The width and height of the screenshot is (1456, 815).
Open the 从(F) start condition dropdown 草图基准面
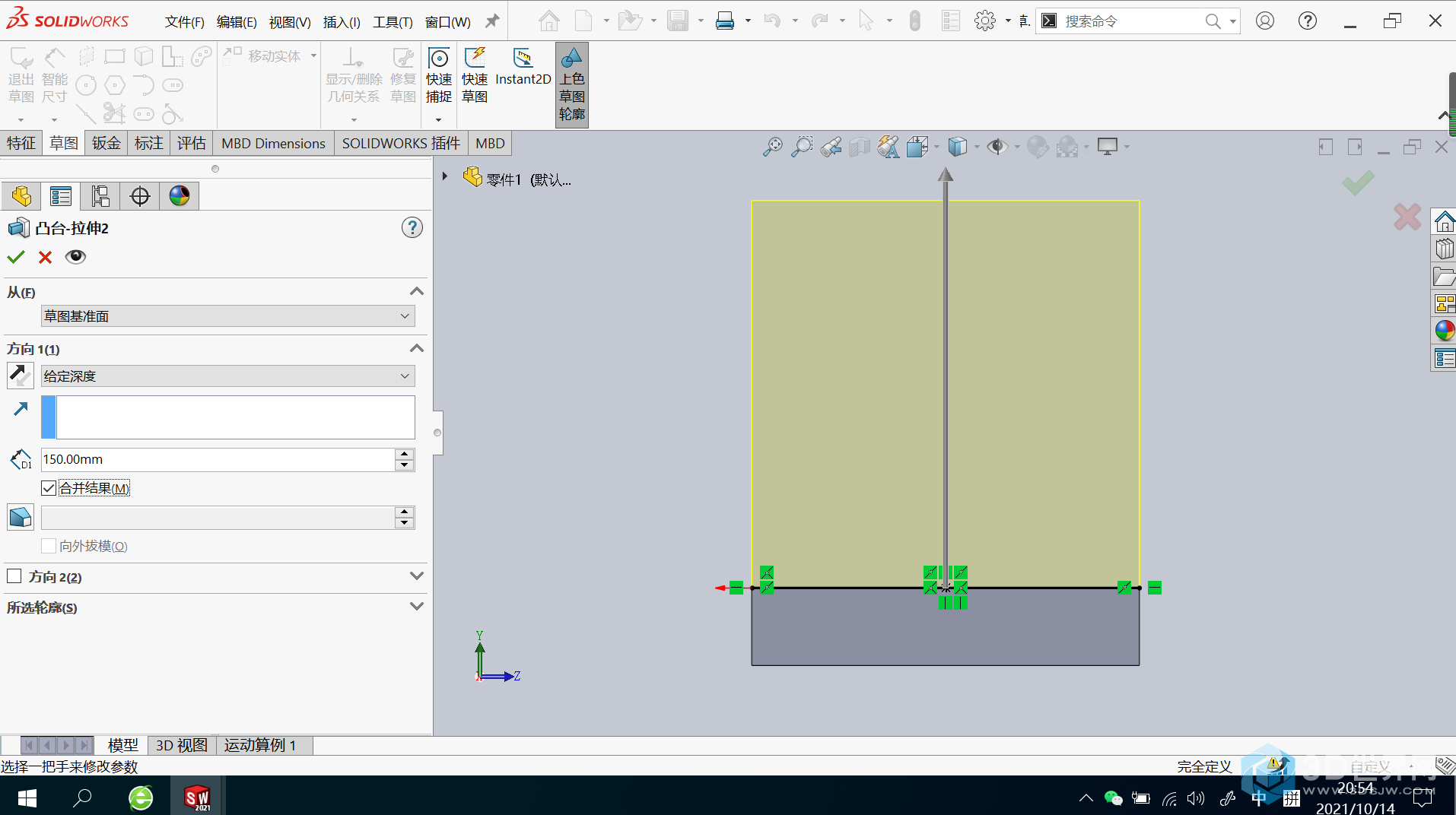tap(227, 316)
